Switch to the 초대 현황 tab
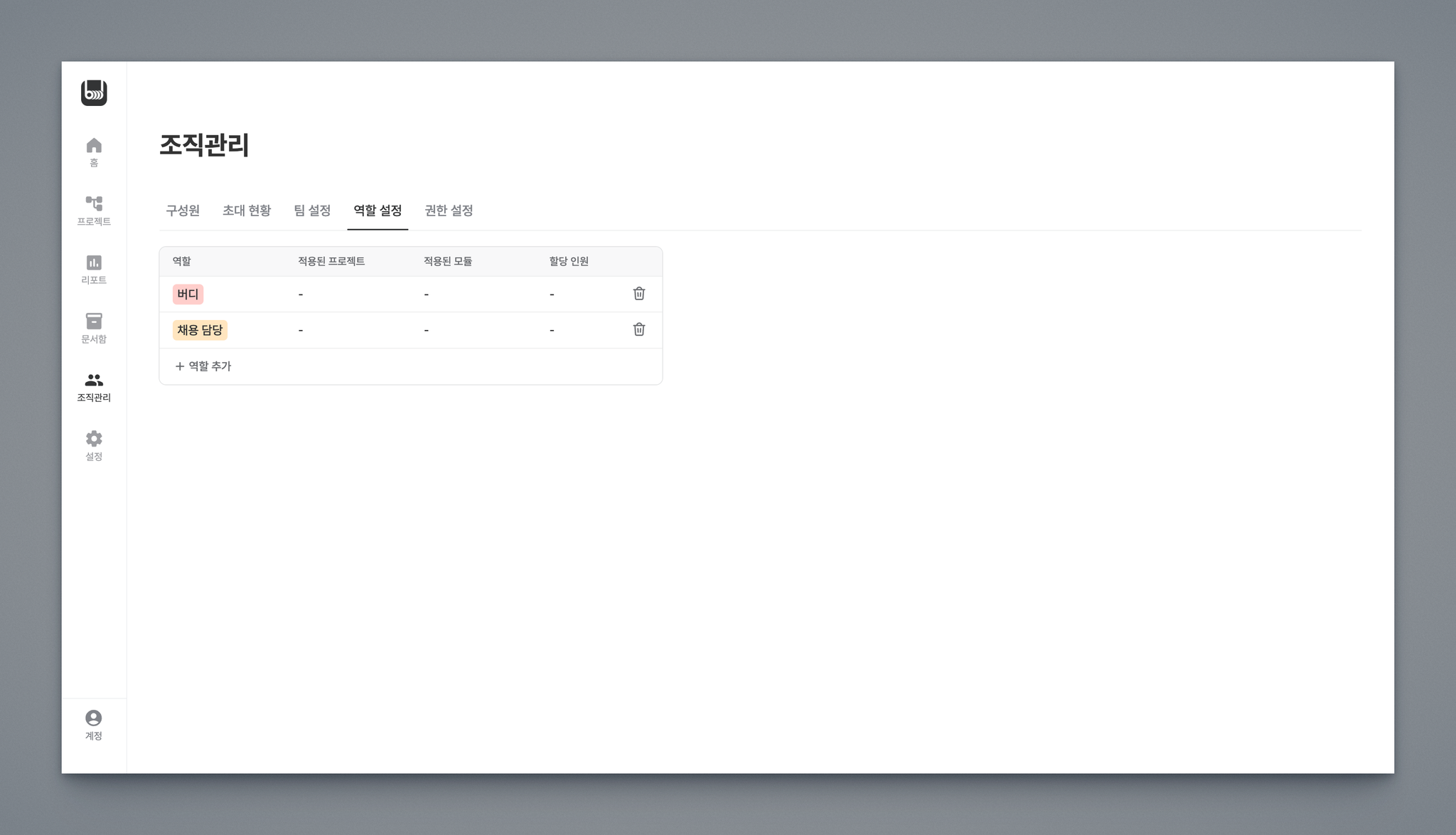Screen dimensions: 1456x835 coord(247,211)
